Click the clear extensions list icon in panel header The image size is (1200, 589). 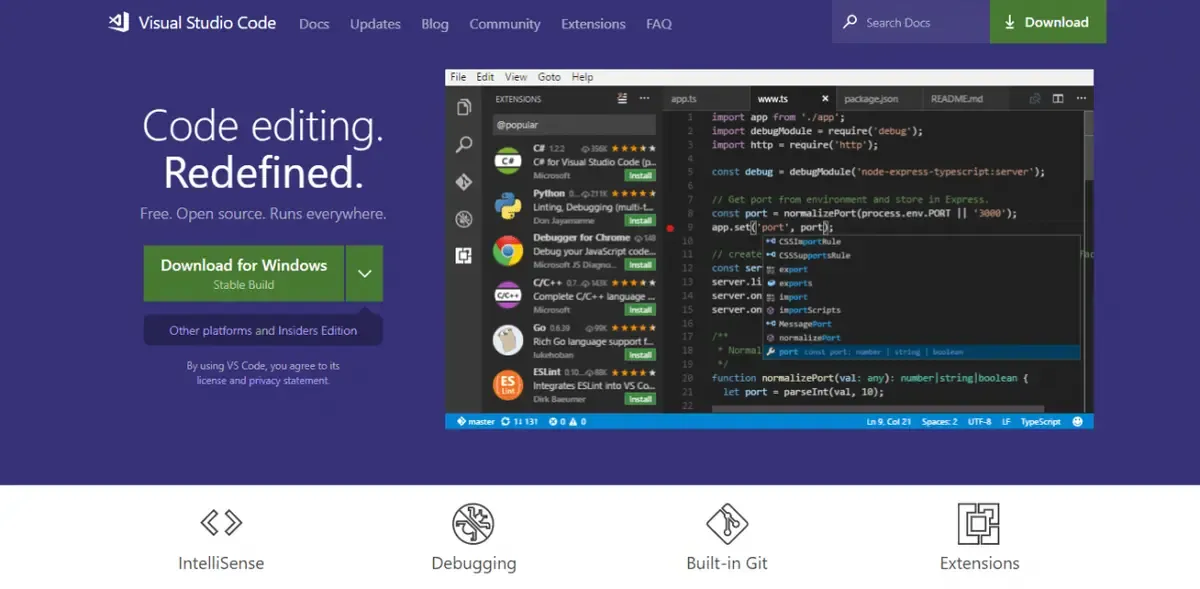tap(620, 99)
